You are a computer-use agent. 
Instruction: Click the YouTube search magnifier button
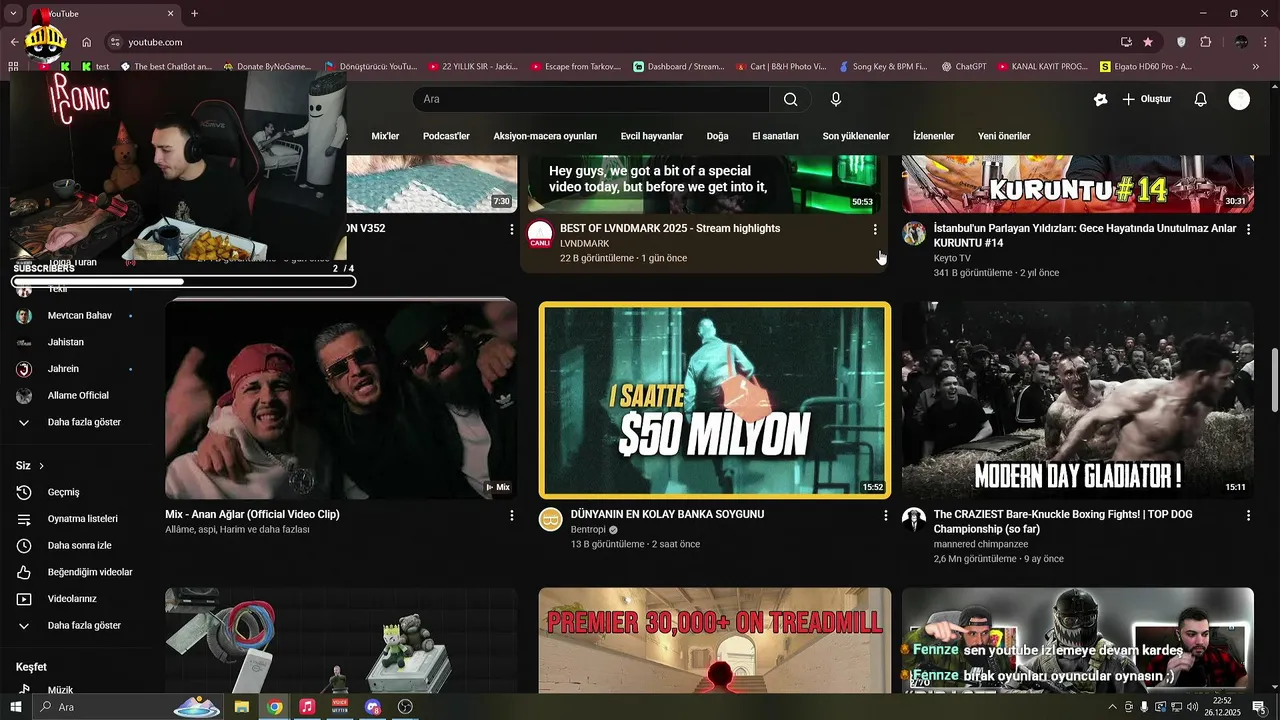790,99
